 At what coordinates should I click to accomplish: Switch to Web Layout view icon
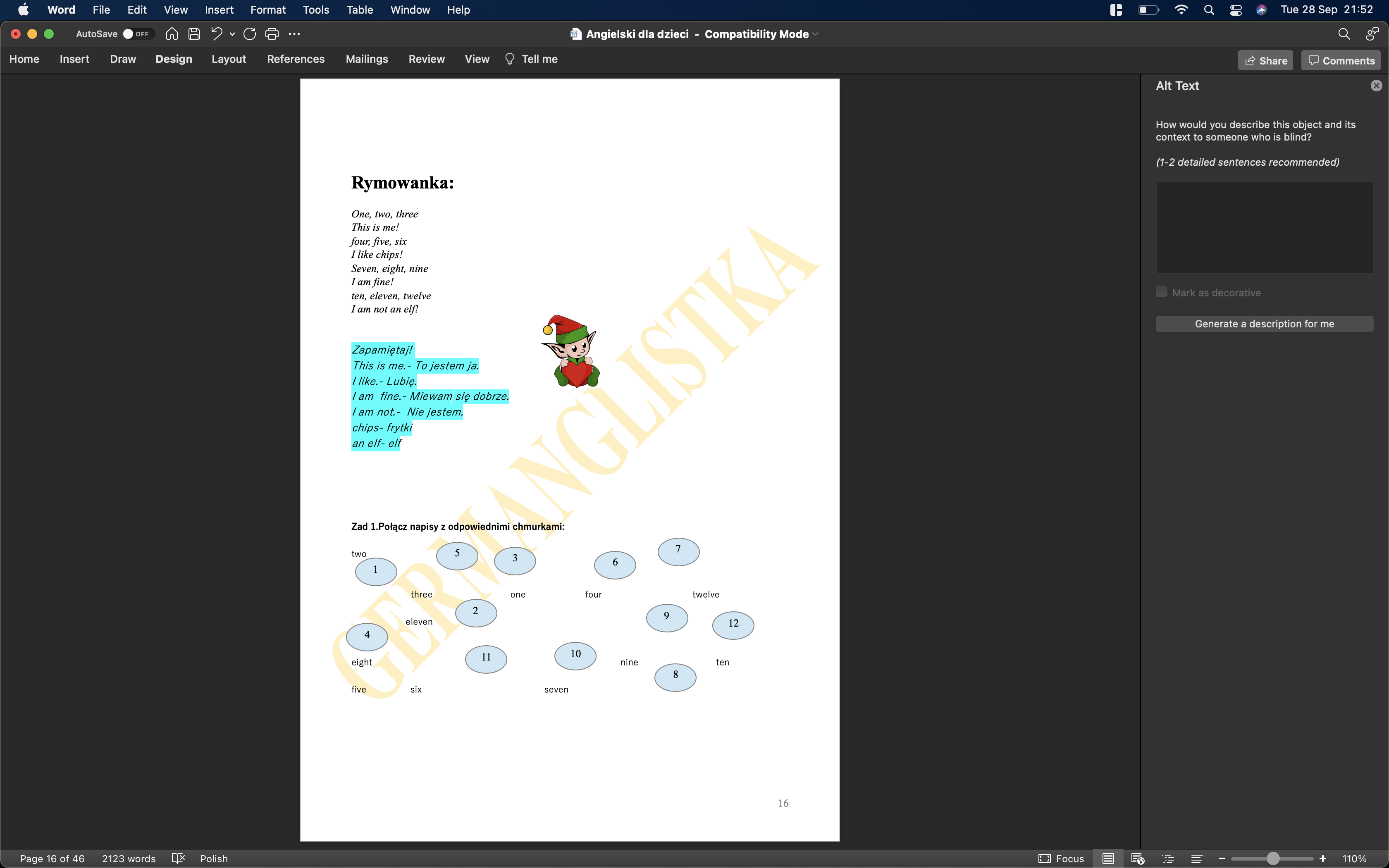[1138, 858]
